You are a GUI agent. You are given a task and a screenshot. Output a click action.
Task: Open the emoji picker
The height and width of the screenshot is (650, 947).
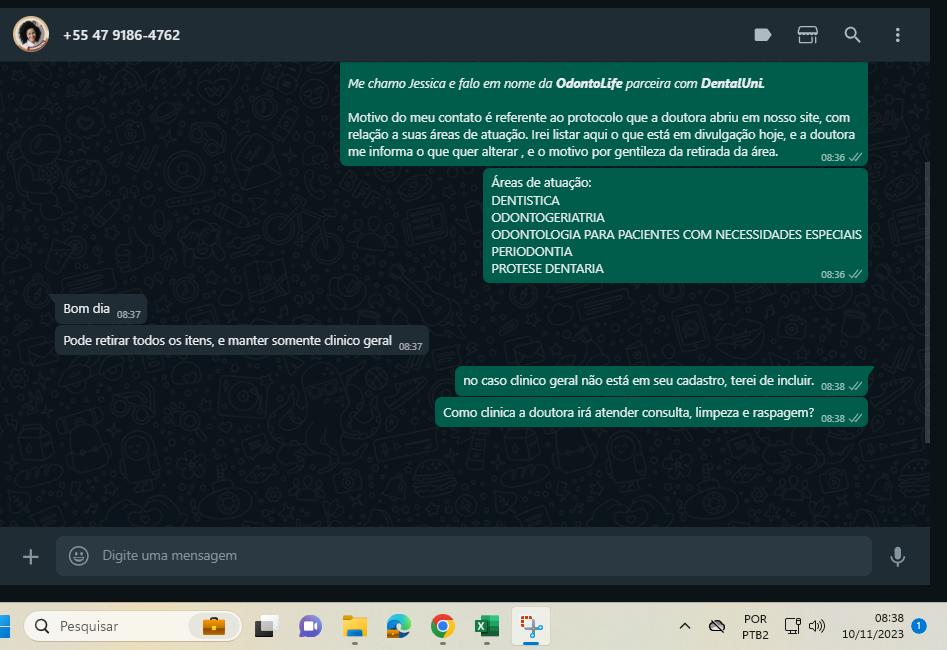point(79,556)
